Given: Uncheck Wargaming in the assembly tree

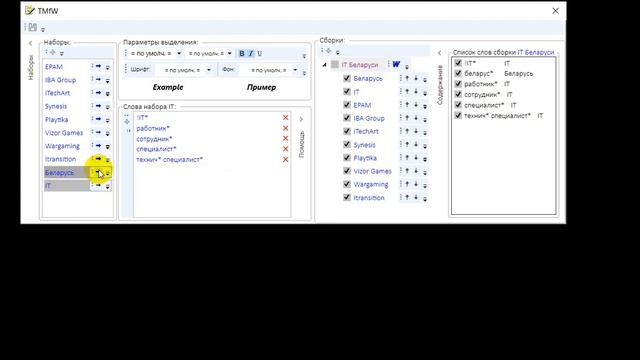Looking at the screenshot, I should [x=347, y=184].
